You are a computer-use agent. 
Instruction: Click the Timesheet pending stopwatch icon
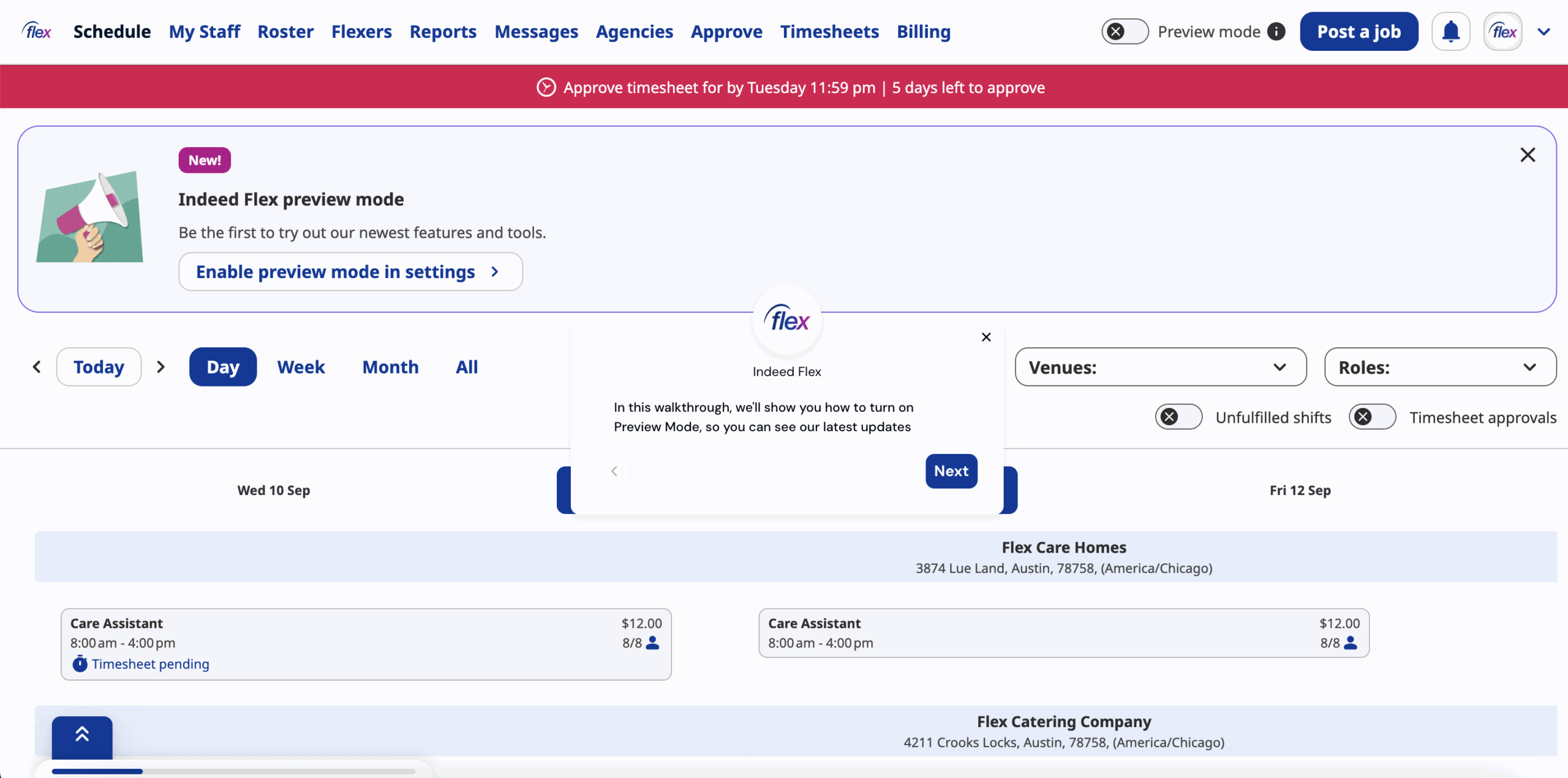(x=80, y=663)
